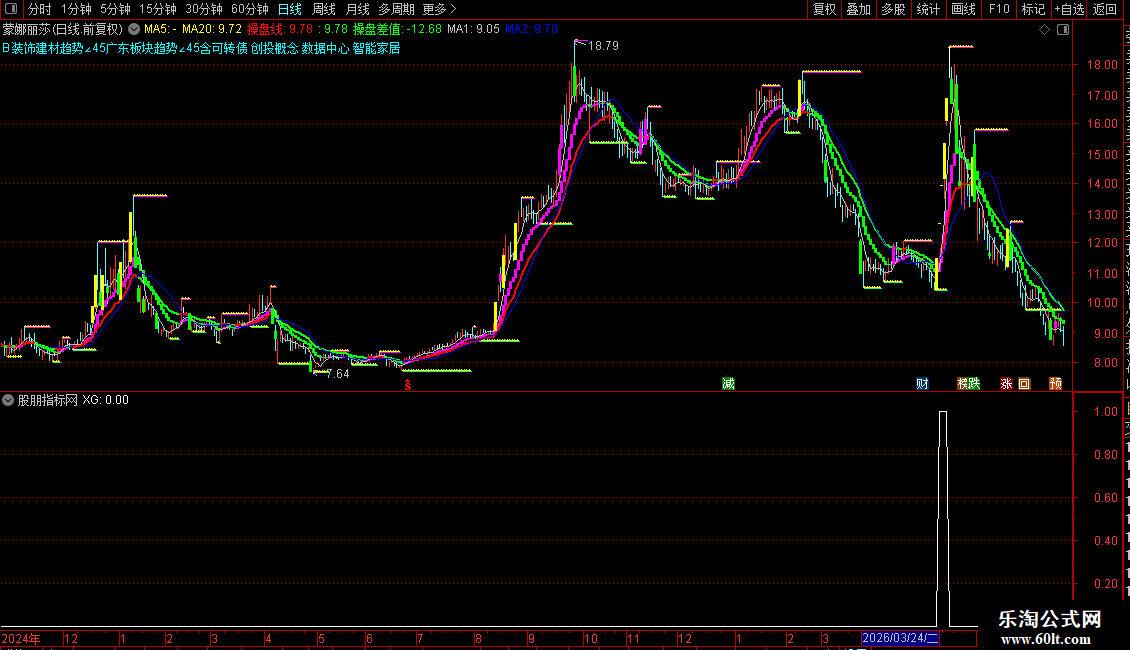Open F10 company information

click(x=999, y=9)
